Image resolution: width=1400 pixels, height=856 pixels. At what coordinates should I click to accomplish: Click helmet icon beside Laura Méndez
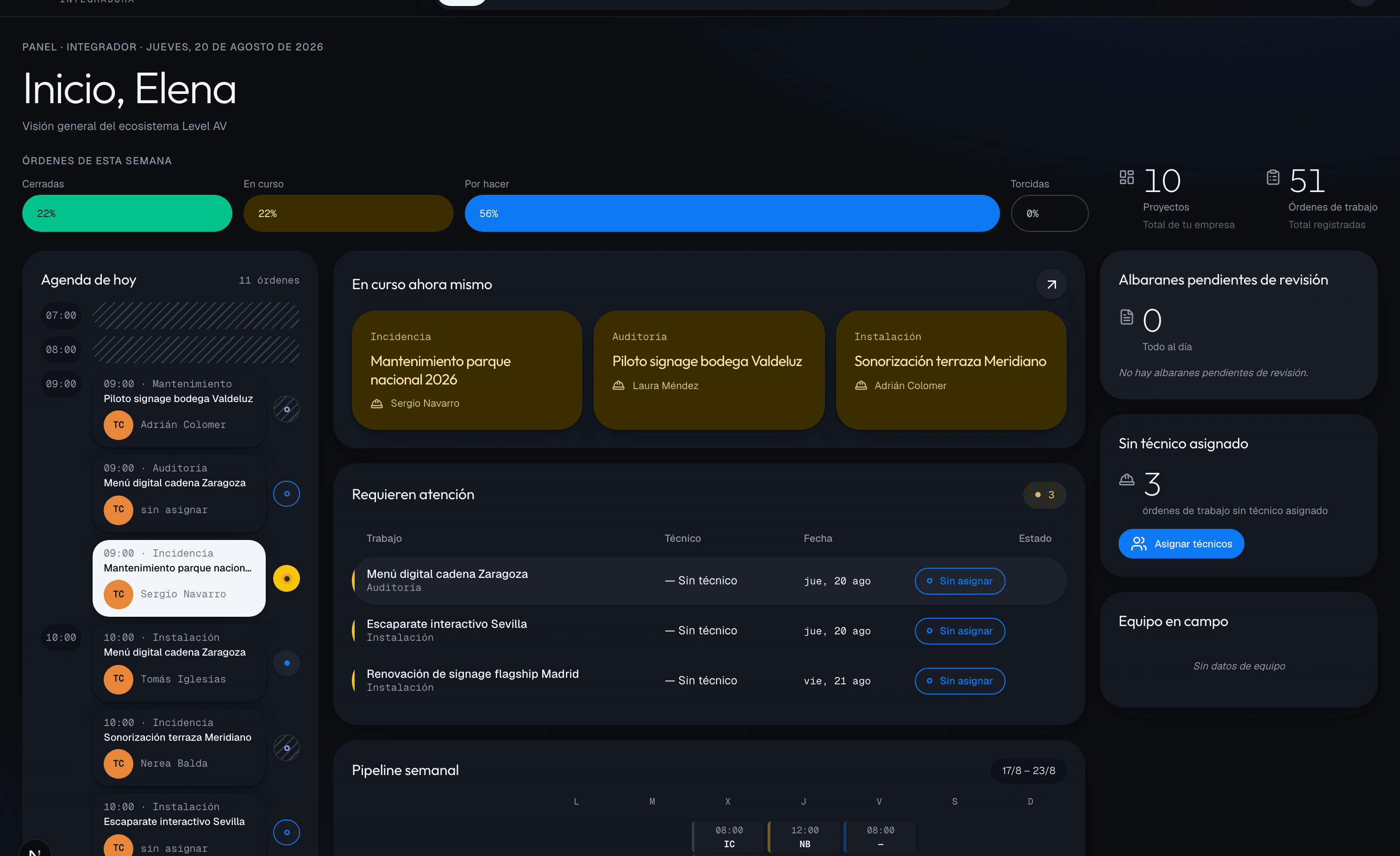coord(618,386)
